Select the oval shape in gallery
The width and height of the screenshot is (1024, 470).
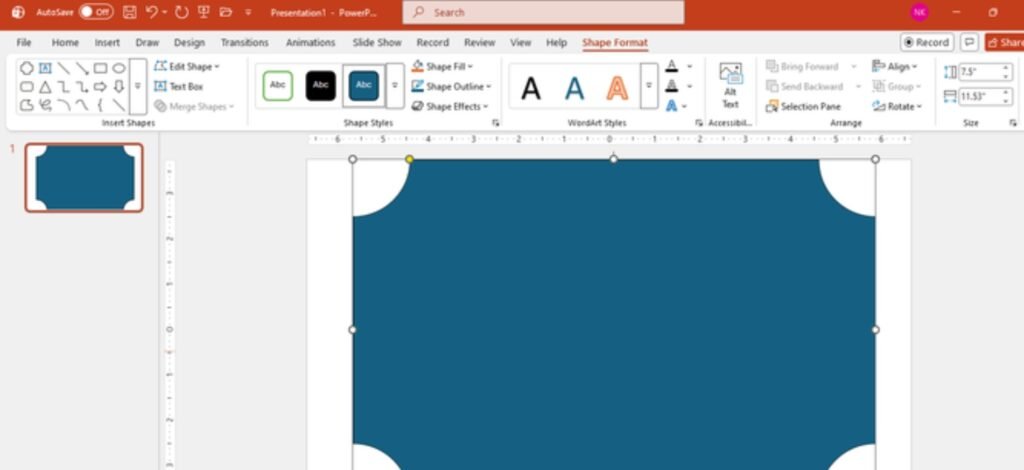[x=118, y=68]
